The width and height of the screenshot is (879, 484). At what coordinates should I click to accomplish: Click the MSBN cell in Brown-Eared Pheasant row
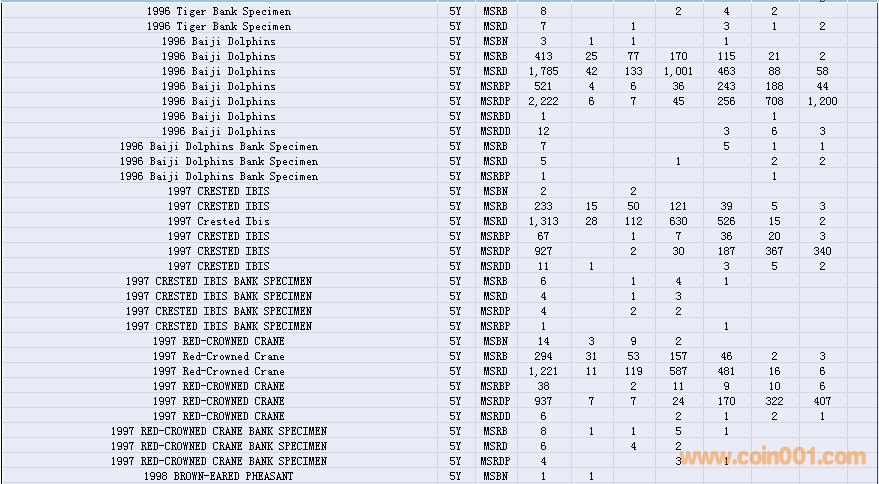click(x=494, y=476)
